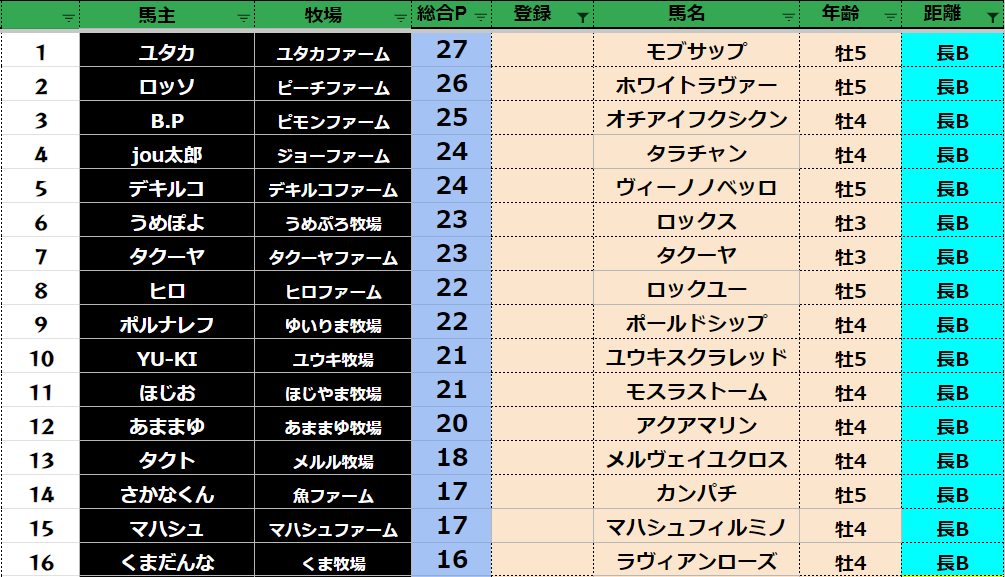1005x577 pixels.
Task: Select the owner cell jou太郎
Action: click(x=166, y=155)
